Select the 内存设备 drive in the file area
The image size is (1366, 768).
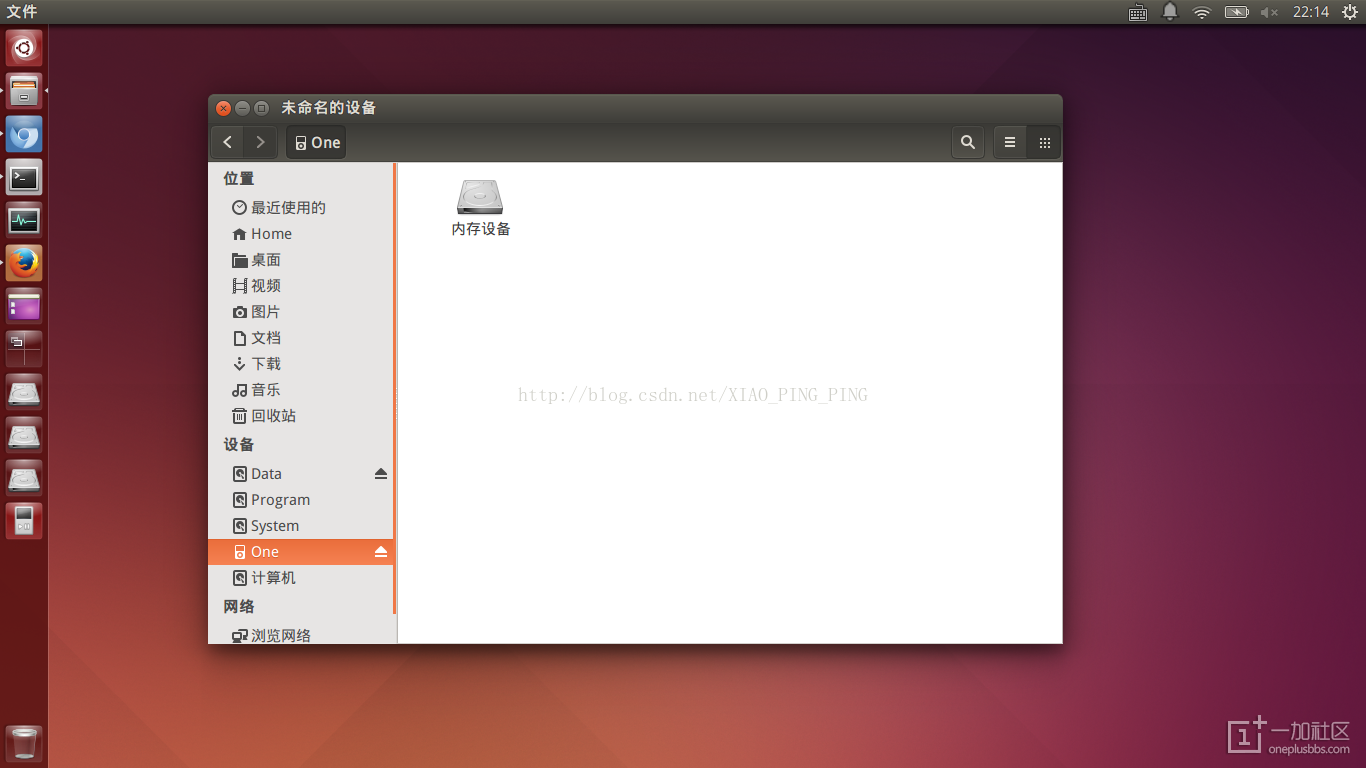tap(481, 208)
